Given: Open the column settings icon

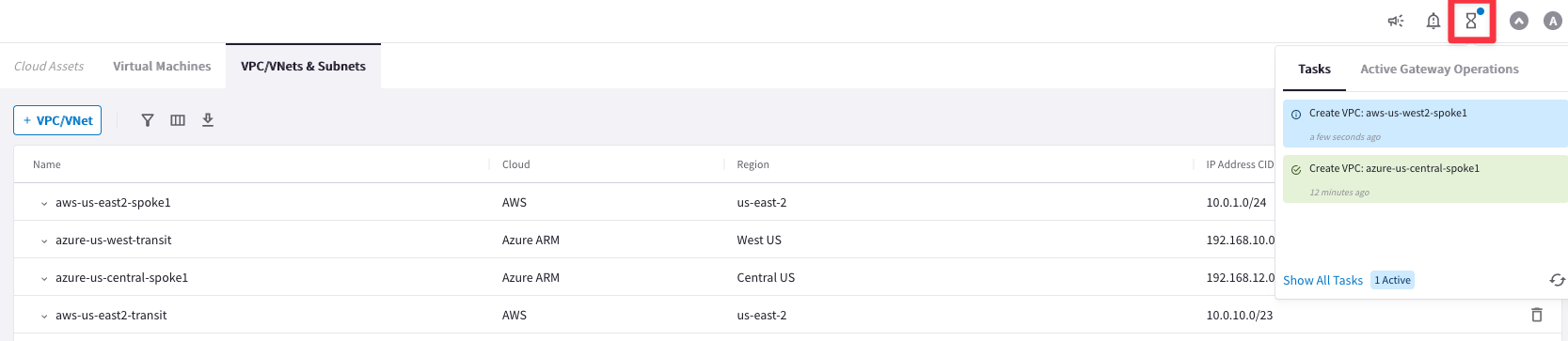Looking at the screenshot, I should coord(178,120).
